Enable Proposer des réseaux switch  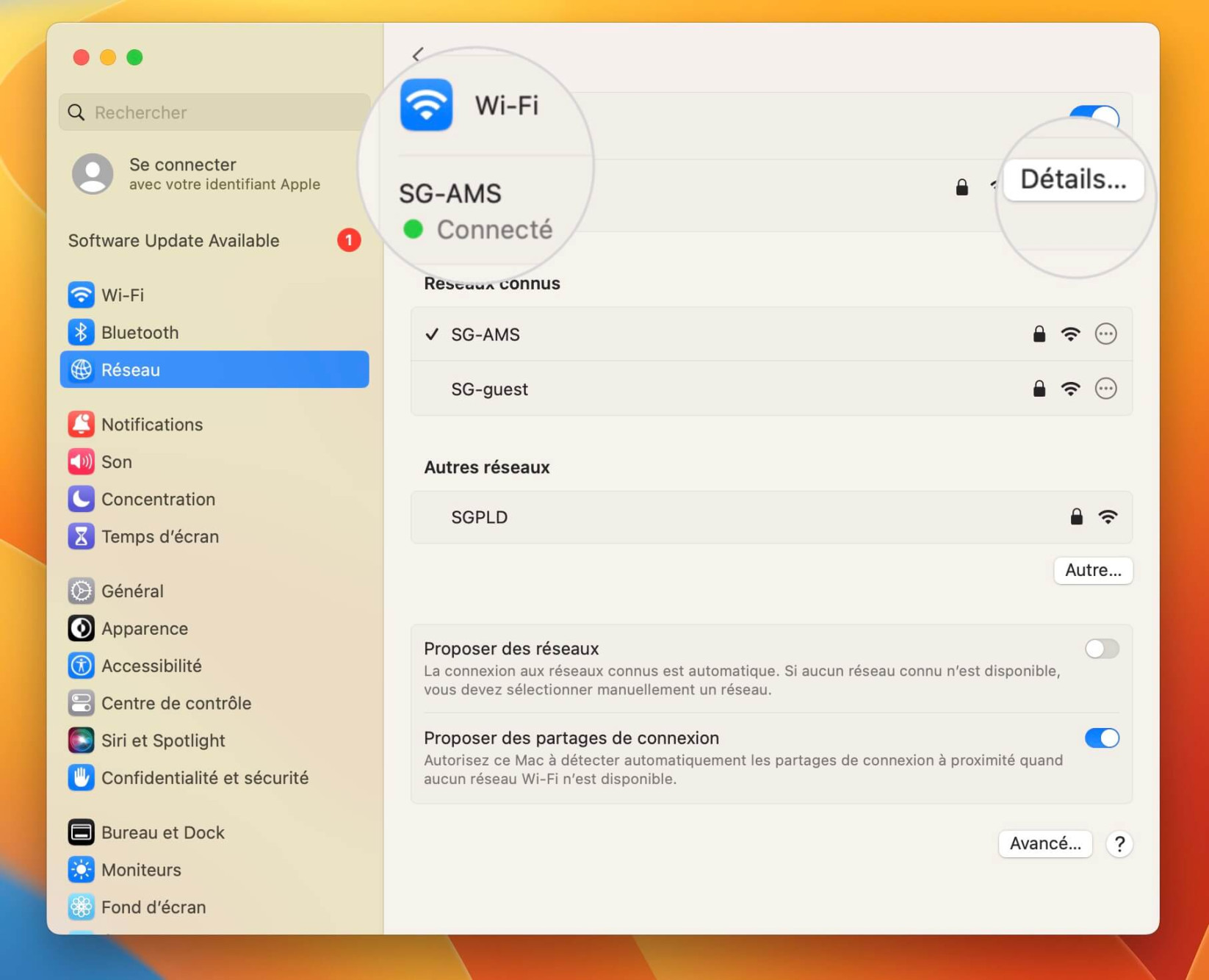(1102, 649)
